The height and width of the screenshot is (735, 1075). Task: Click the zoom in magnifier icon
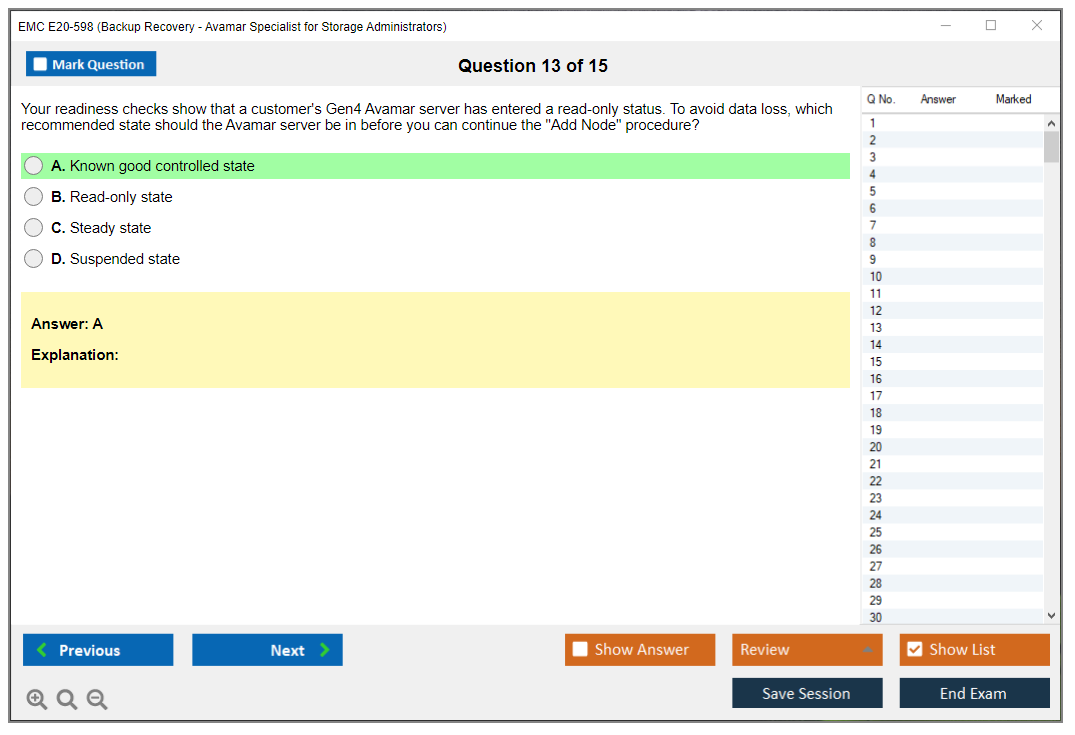click(x=36, y=700)
